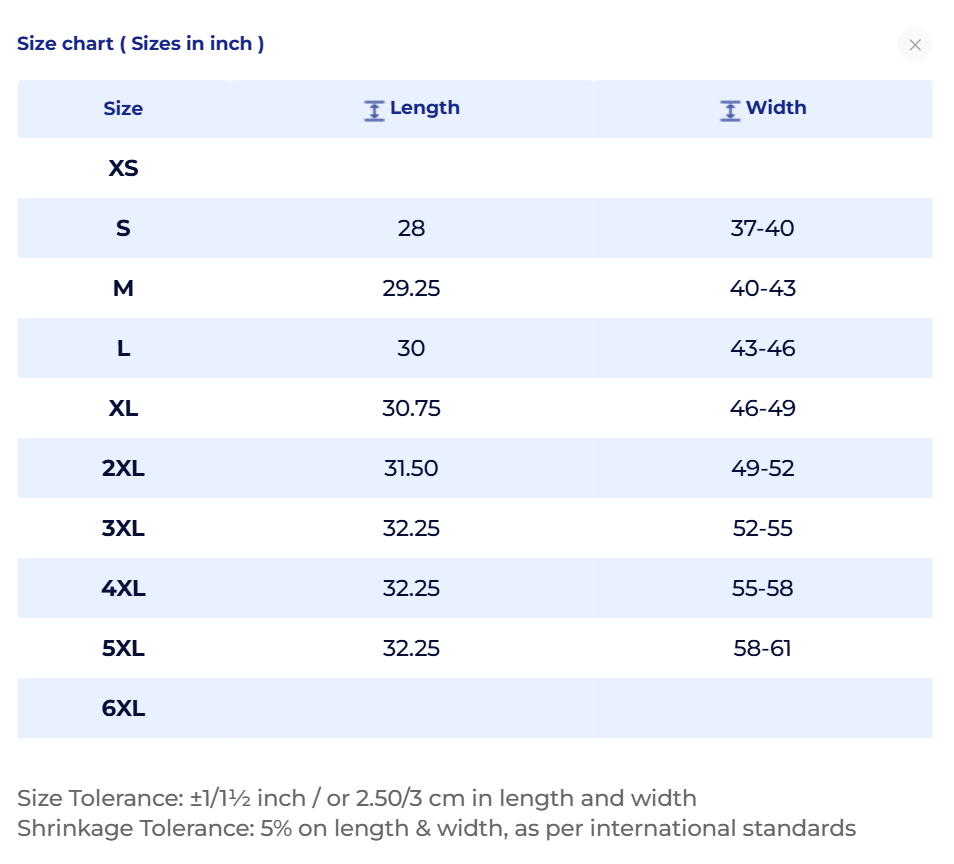
Task: Click the Size column header
Action: pyautogui.click(x=123, y=109)
